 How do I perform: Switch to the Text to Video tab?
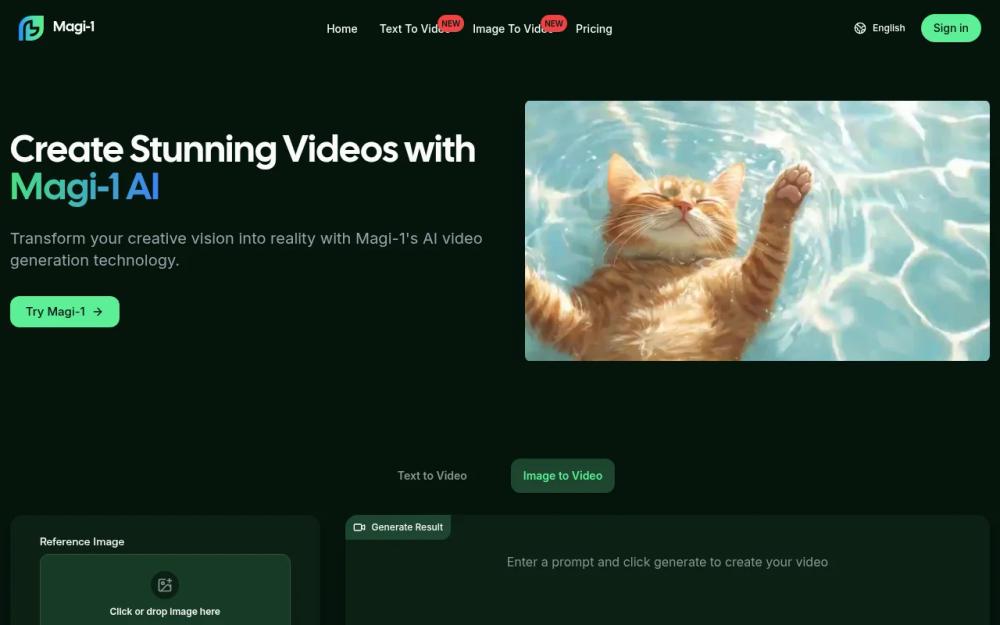(x=432, y=476)
